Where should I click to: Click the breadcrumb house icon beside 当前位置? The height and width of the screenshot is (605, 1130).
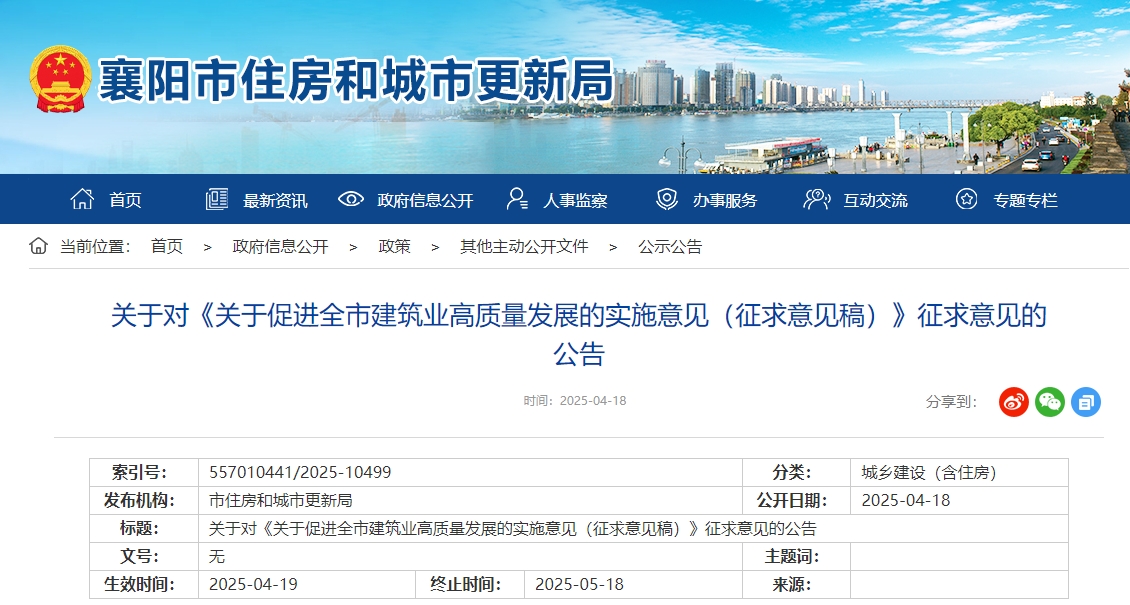pyautogui.click(x=39, y=246)
